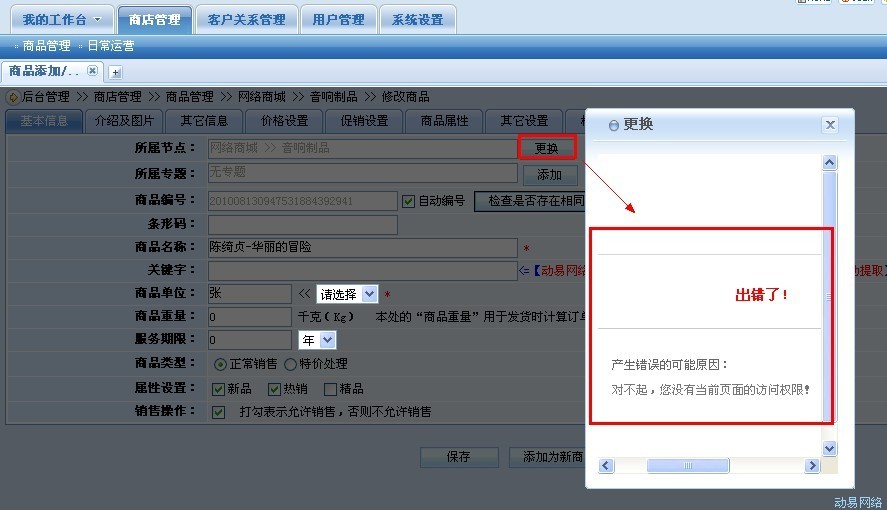Open the 客户关系管理 top menu
The image size is (887, 510).
coord(246,19)
